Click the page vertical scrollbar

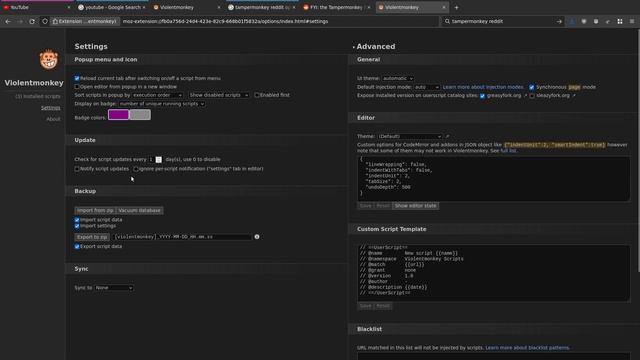coord(638,151)
